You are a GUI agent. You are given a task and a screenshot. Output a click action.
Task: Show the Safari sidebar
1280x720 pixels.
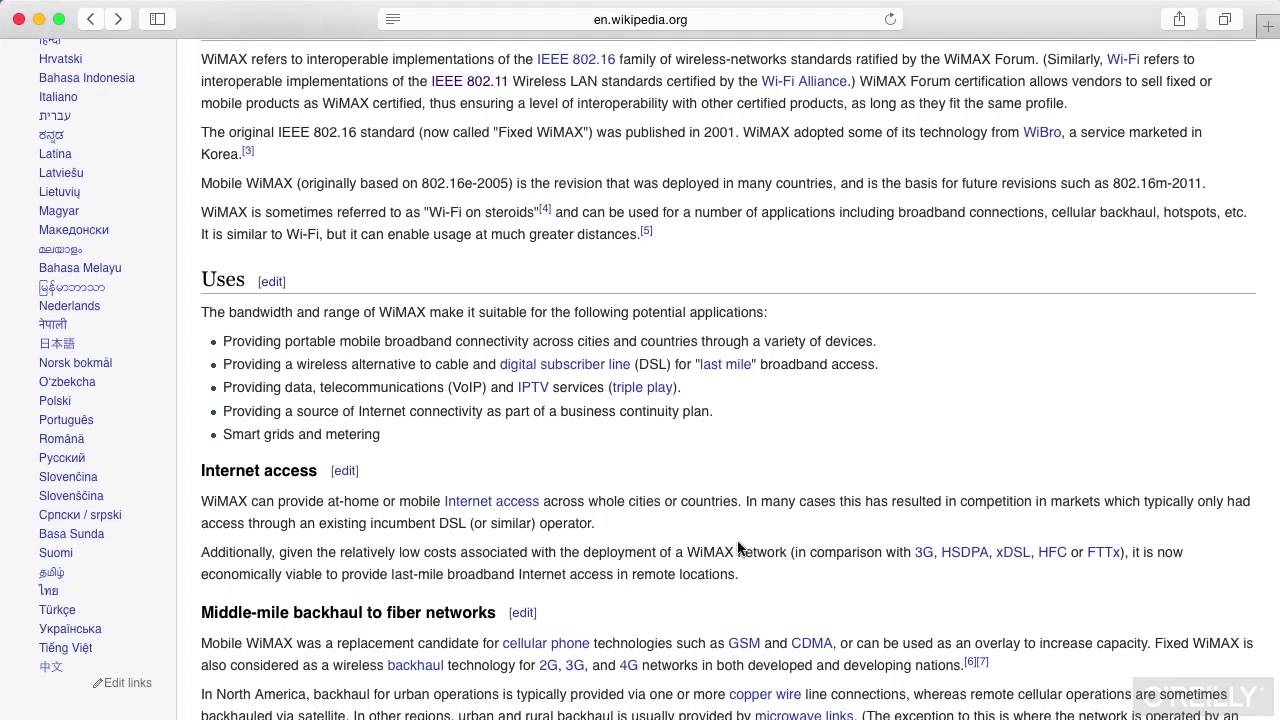(x=157, y=19)
